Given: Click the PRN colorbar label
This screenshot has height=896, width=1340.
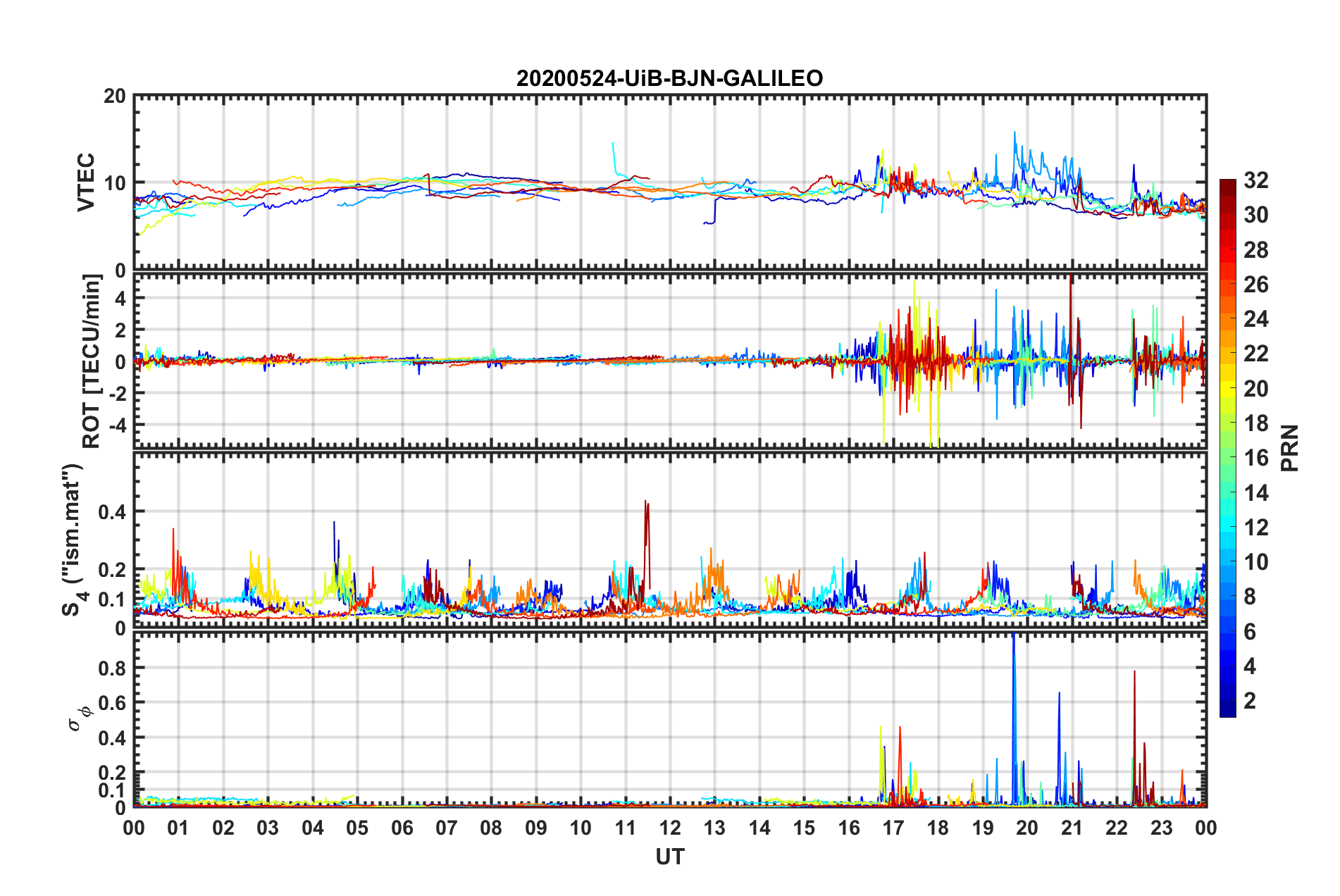Looking at the screenshot, I should coord(1290,448).
